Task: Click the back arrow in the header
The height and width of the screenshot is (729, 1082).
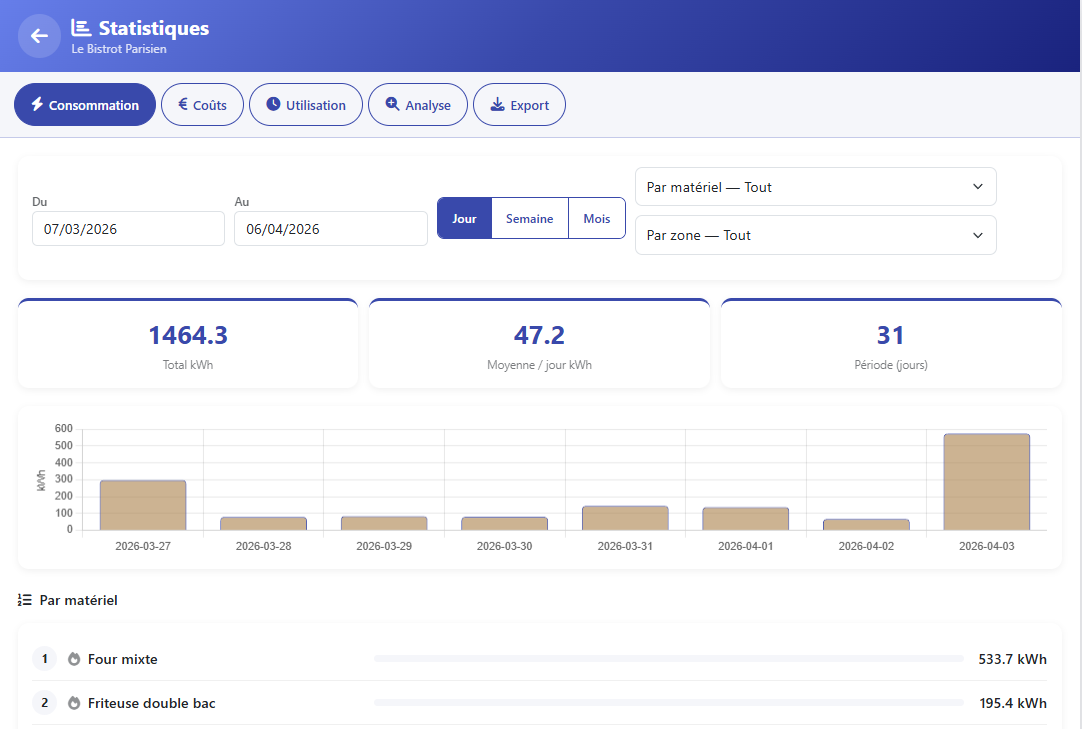Action: pyautogui.click(x=39, y=36)
